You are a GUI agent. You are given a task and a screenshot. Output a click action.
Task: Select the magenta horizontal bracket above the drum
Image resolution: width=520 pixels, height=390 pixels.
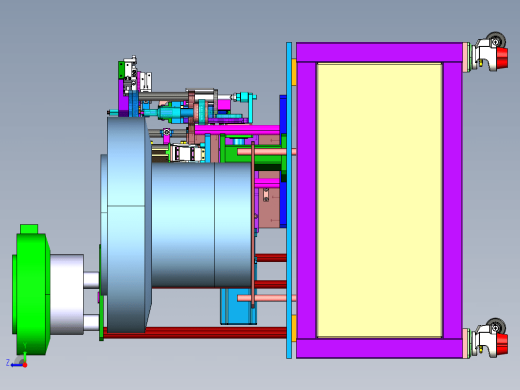click(x=237, y=130)
